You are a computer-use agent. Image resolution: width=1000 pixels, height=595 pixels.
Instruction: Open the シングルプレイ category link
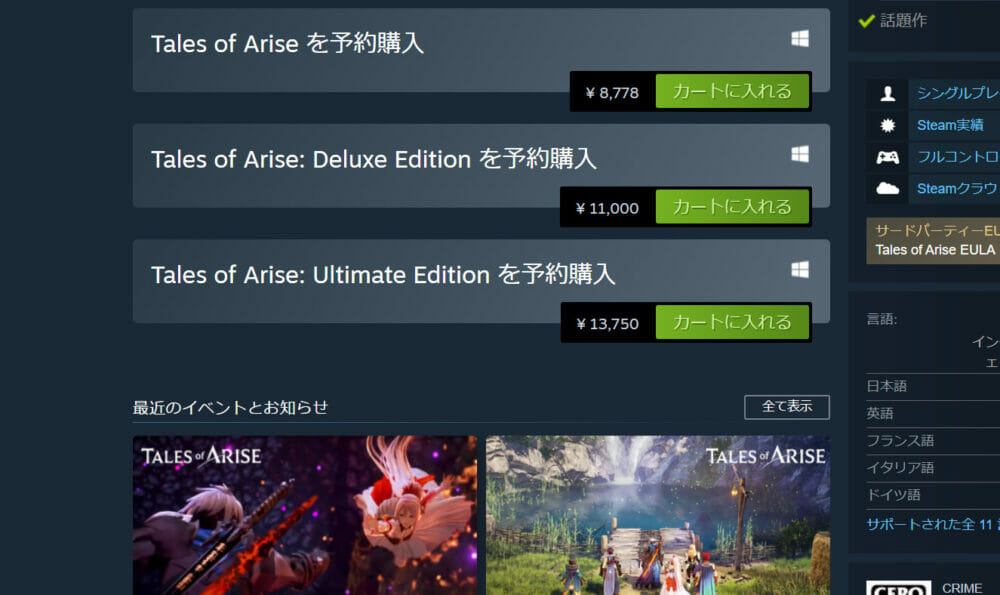tap(957, 94)
